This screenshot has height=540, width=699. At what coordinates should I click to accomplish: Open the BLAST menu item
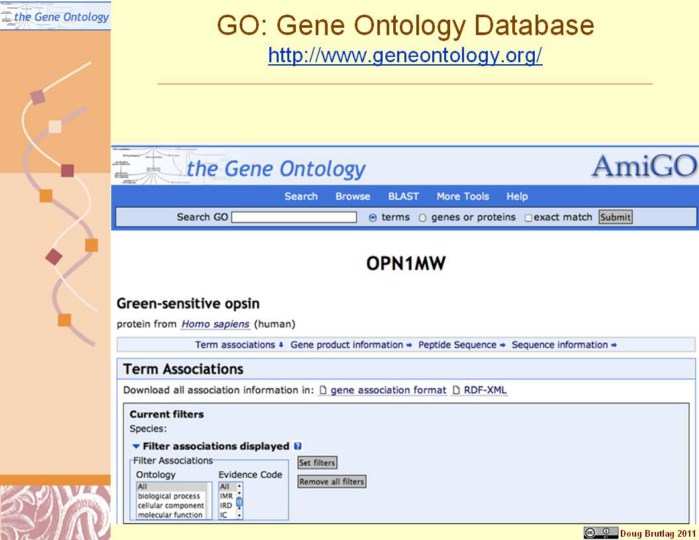coord(403,196)
